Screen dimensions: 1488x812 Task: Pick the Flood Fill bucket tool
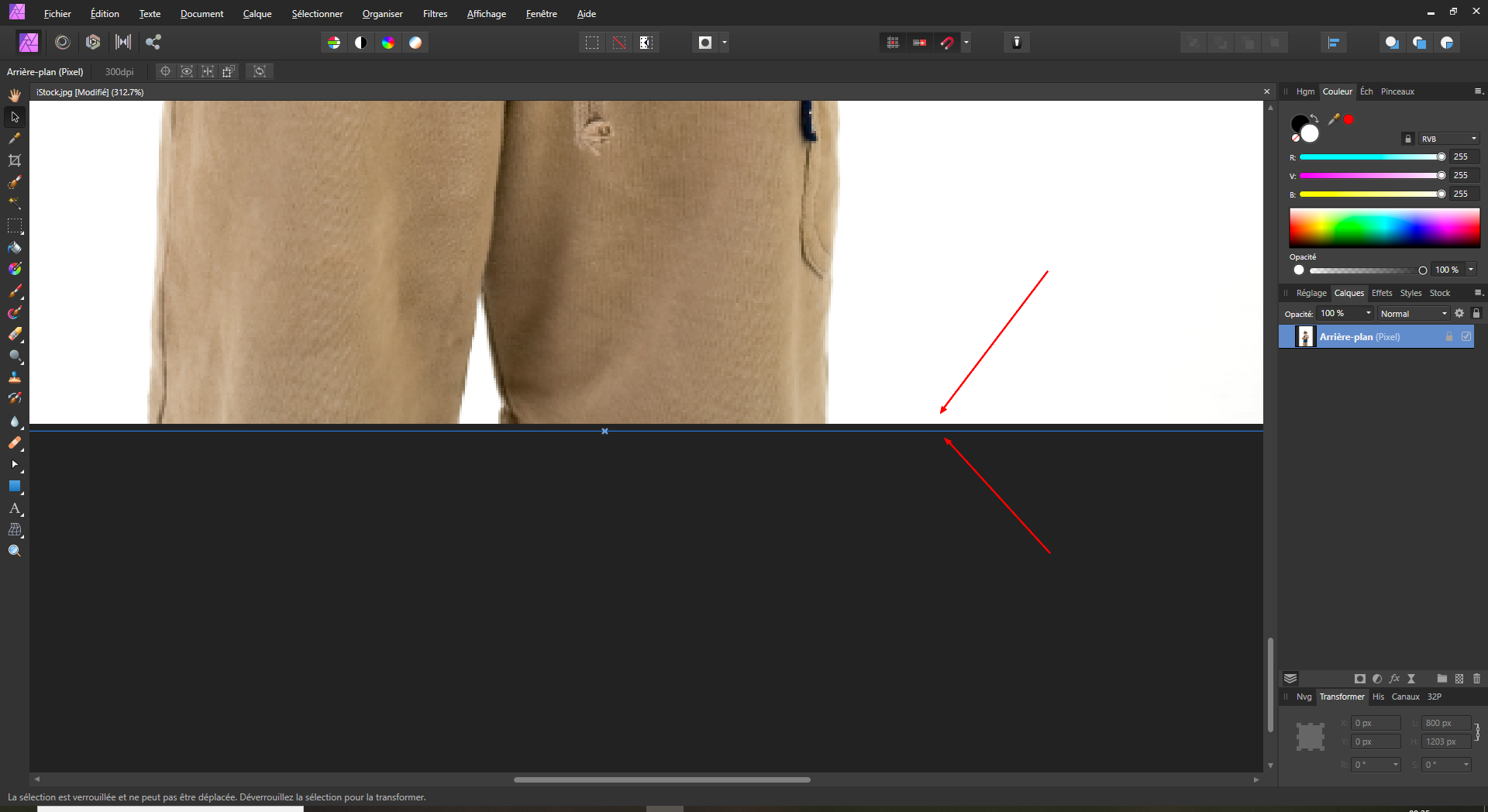coord(15,248)
